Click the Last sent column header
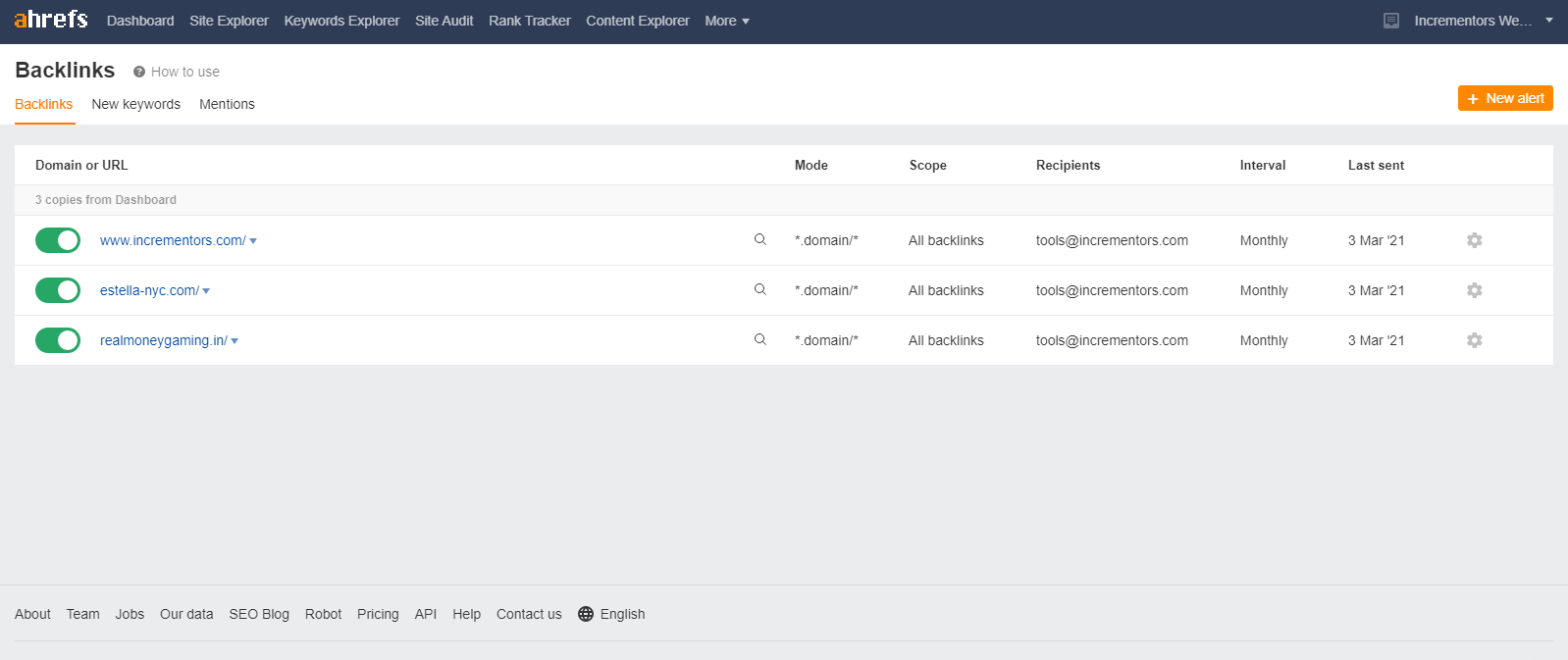The width and height of the screenshot is (1568, 660). 1376,165
